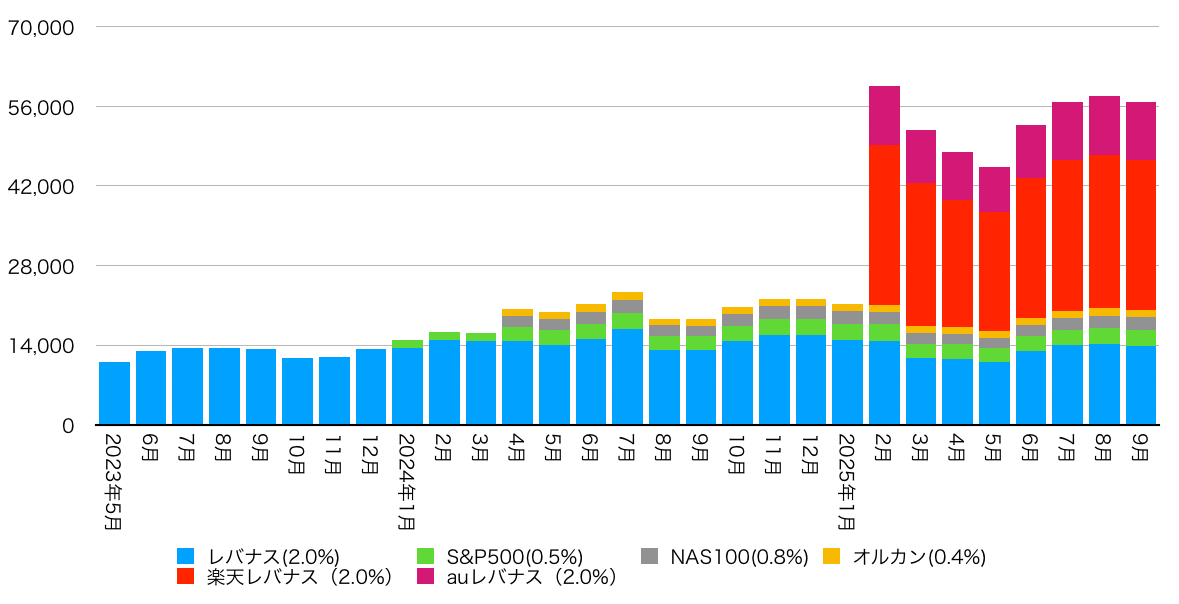
Task: Click the green segment of 2024年1月 bar
Action: [x=407, y=344]
